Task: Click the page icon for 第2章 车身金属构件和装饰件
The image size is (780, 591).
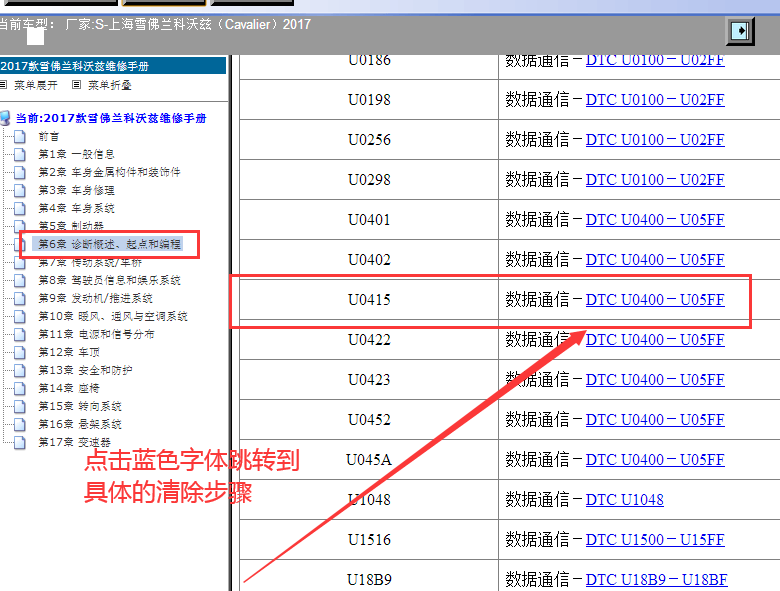Action: coord(20,172)
